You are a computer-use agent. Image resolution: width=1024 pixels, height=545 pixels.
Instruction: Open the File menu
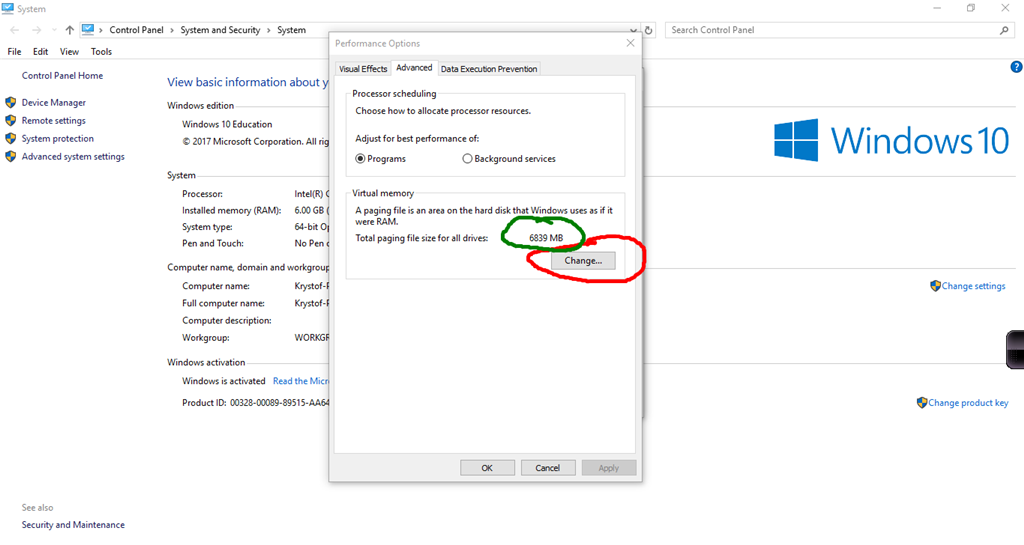(x=14, y=52)
